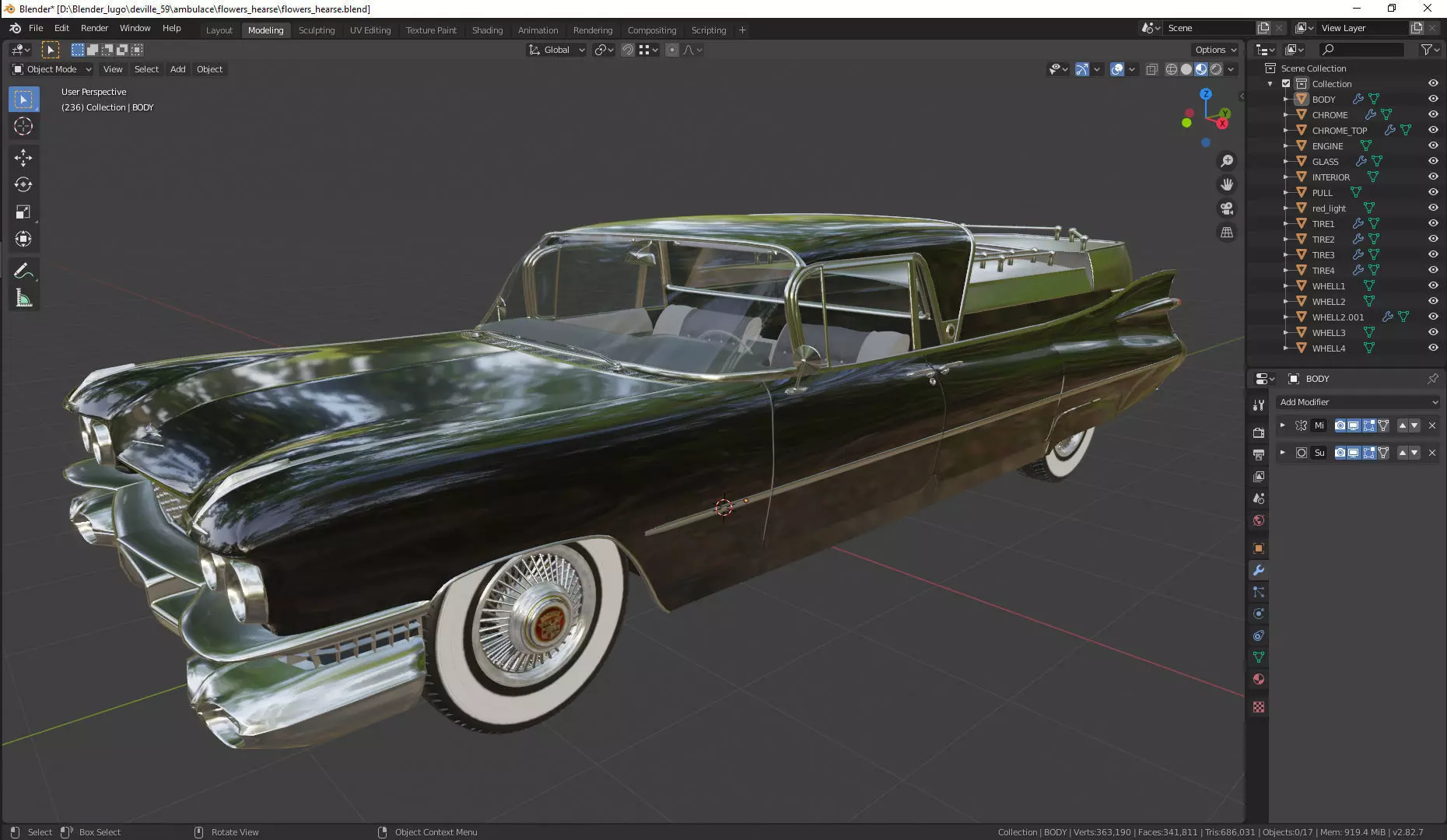
Task: Choose the Scale tool
Action: pos(23,212)
